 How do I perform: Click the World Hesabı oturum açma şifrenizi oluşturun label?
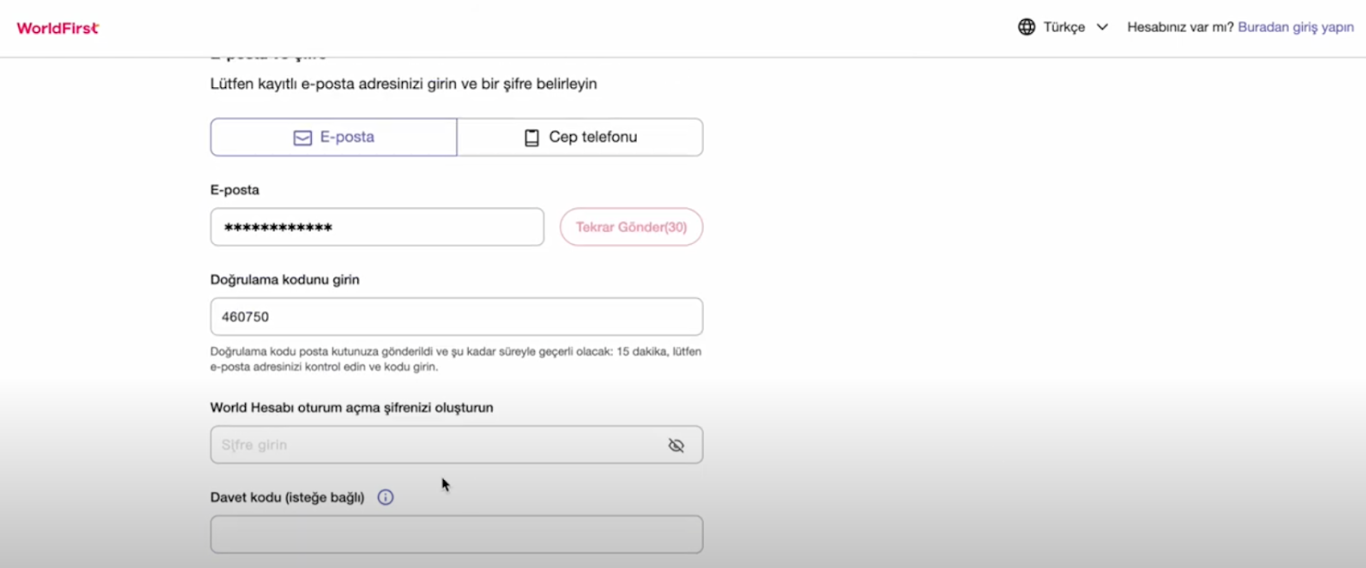(x=351, y=408)
